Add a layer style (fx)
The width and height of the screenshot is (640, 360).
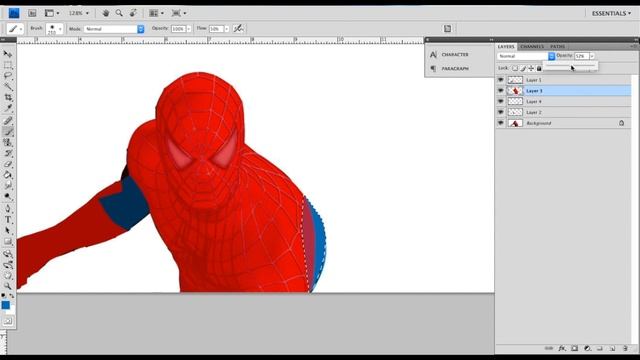[562, 348]
